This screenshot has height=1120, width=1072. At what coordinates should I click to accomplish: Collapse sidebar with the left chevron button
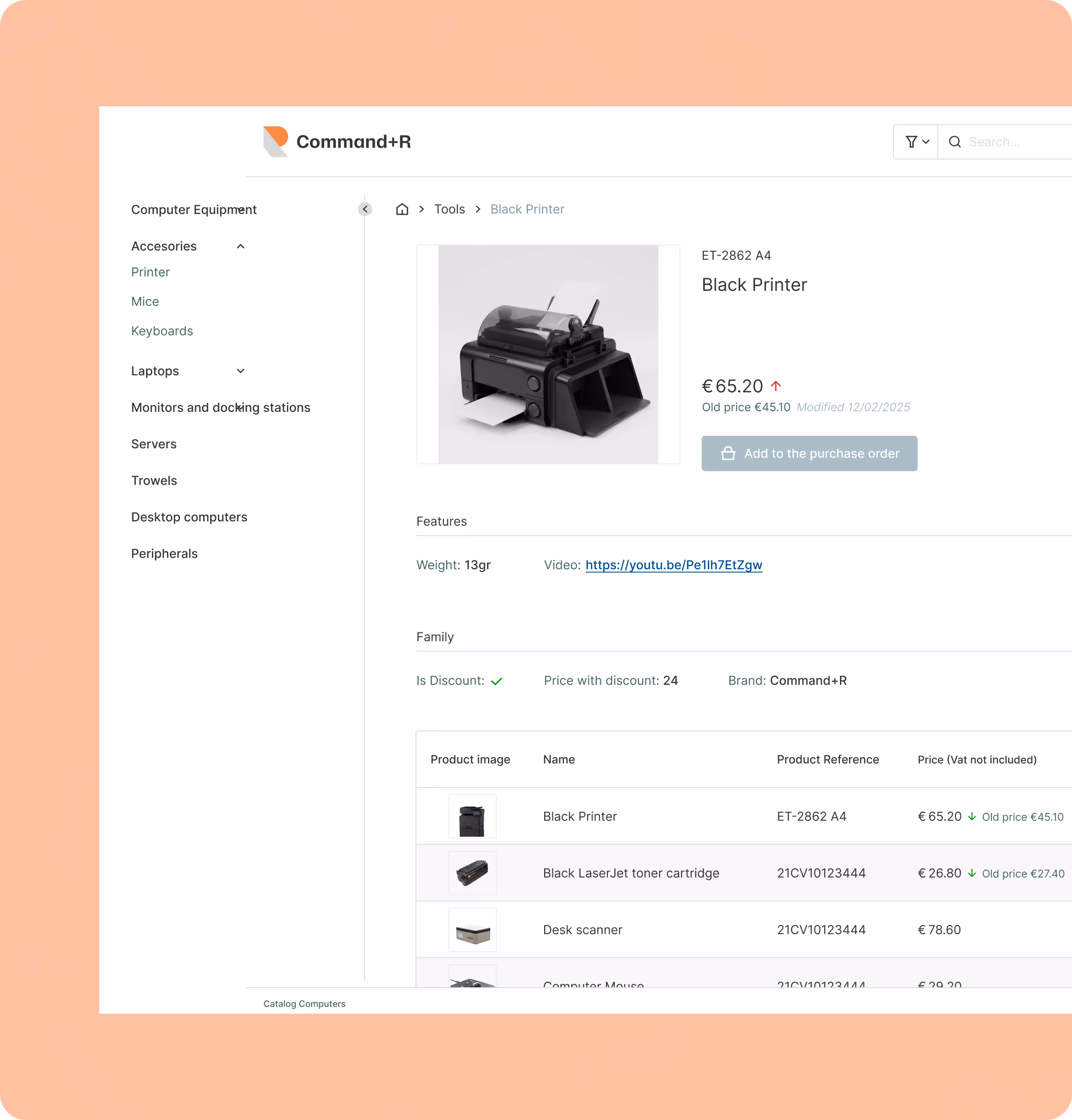[365, 209]
